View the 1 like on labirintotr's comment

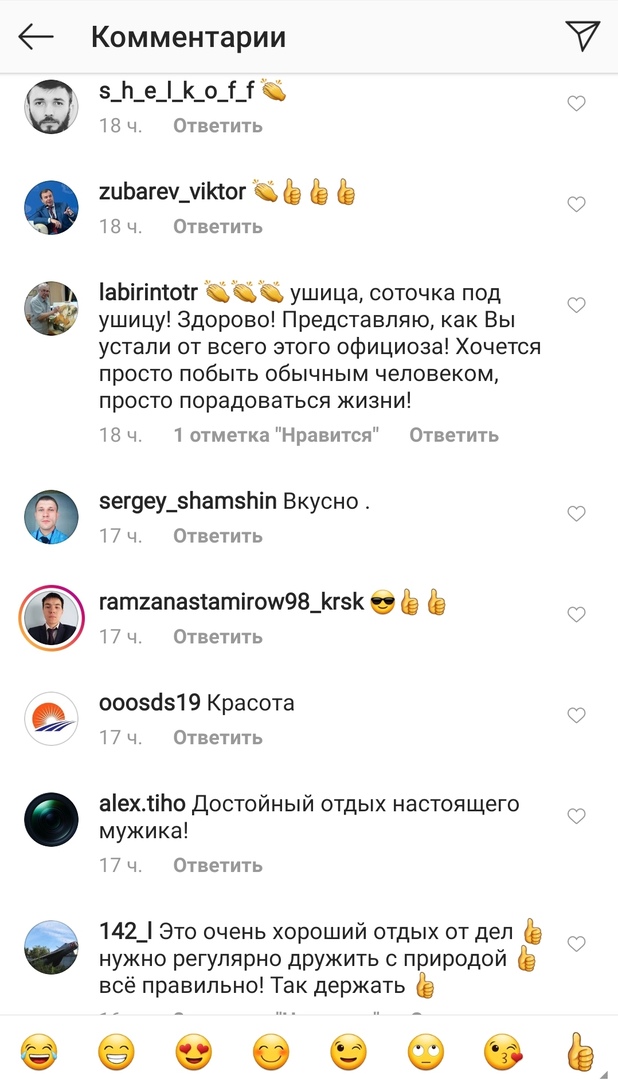pos(276,435)
